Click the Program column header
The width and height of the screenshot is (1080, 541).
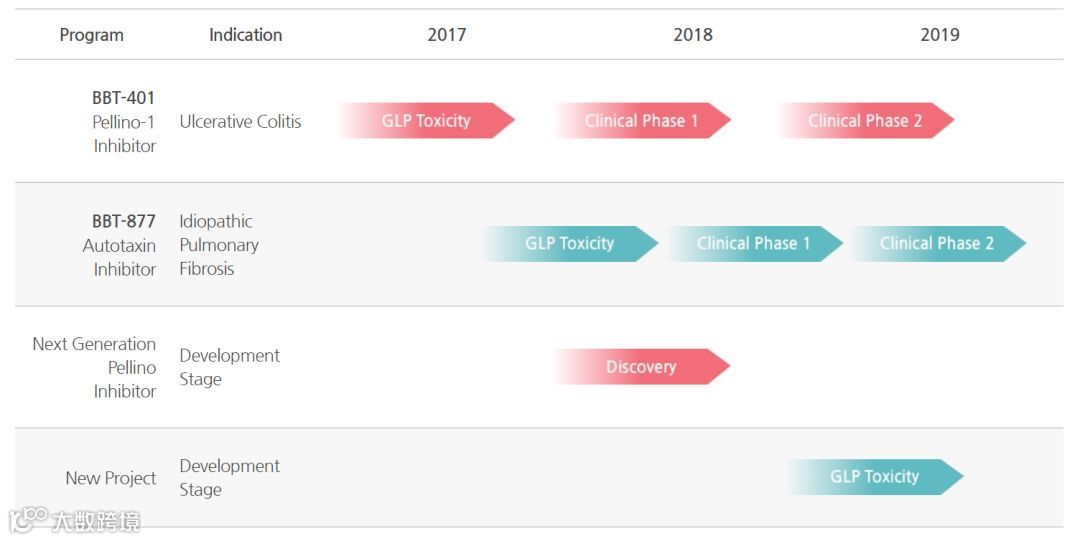(x=92, y=35)
